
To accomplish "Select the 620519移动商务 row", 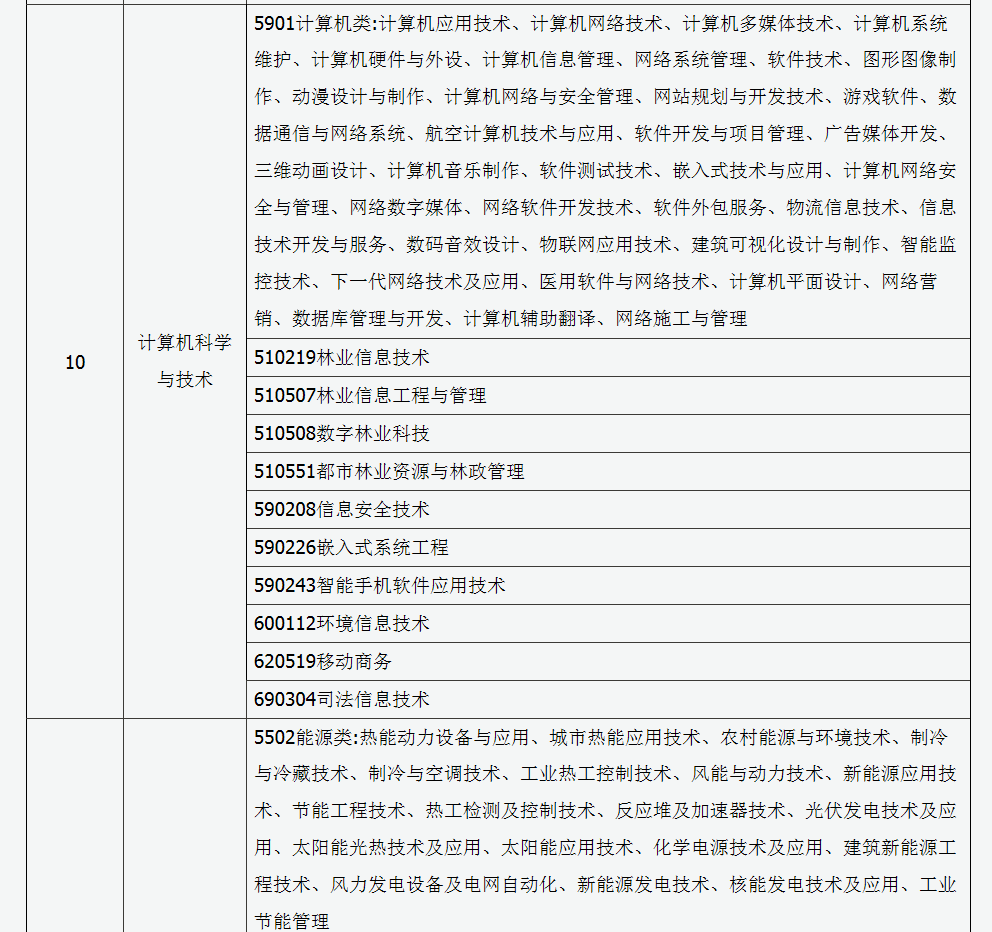I will pos(323,662).
